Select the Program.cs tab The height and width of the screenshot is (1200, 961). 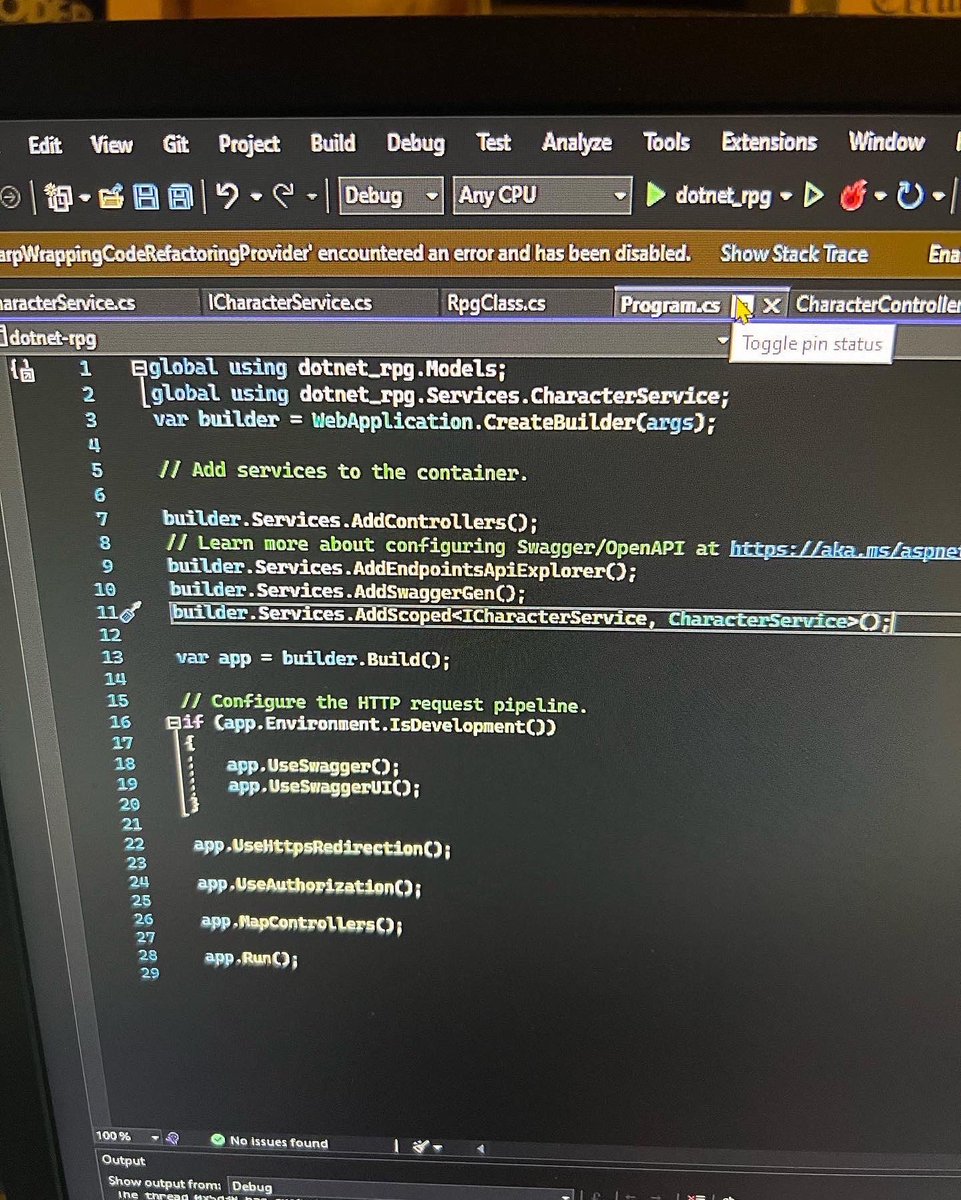click(669, 305)
